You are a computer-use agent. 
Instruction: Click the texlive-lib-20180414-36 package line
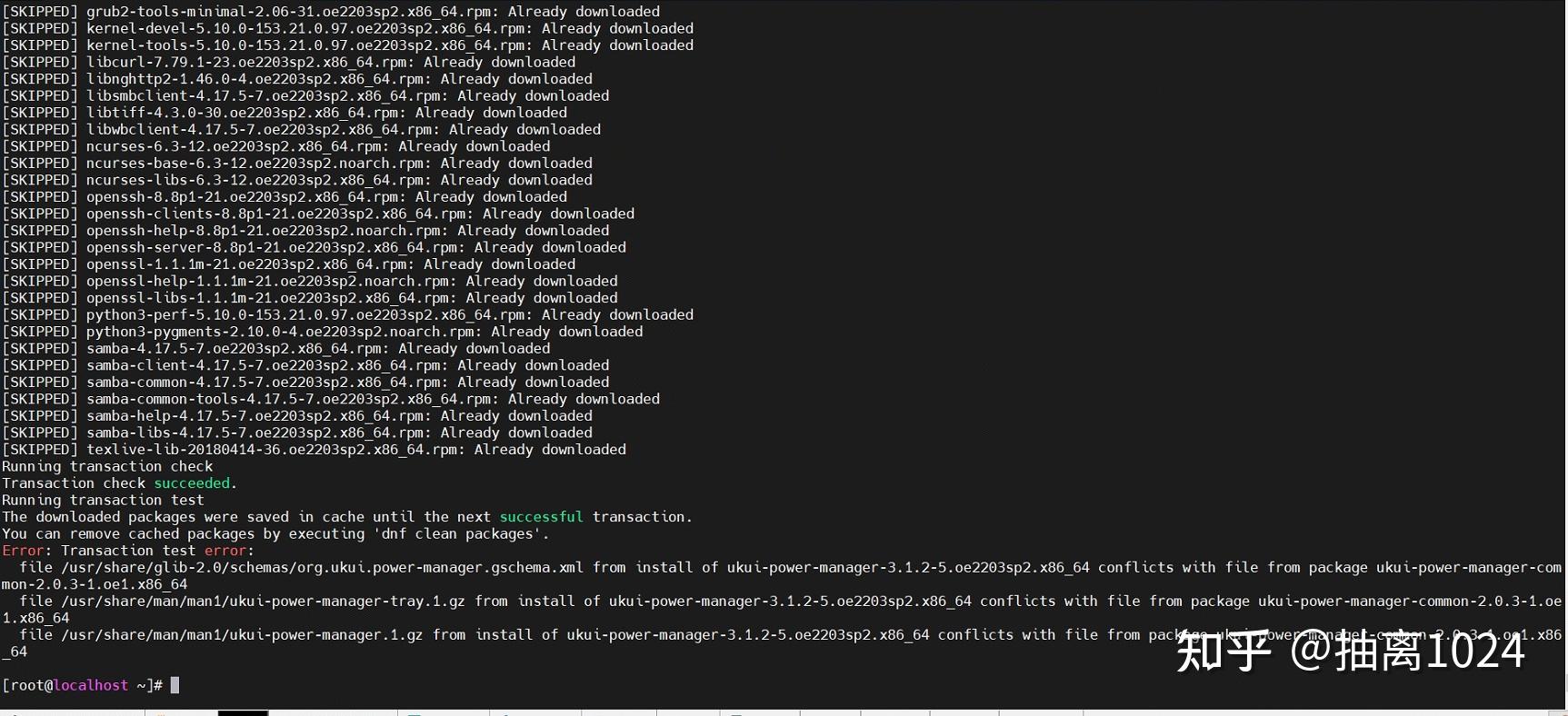(x=314, y=450)
